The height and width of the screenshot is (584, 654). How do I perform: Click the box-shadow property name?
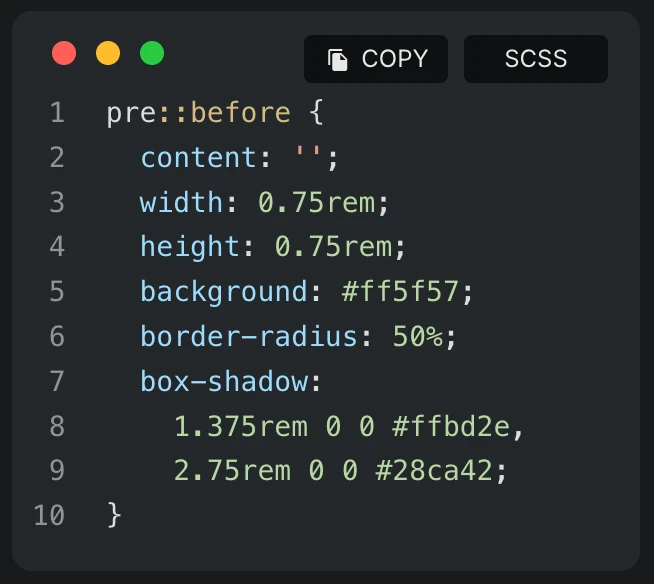click(x=224, y=380)
